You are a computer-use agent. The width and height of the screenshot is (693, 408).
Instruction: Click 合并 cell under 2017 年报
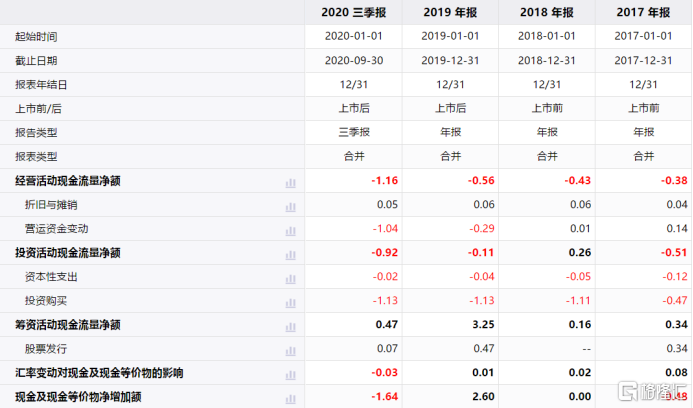pyautogui.click(x=644, y=156)
